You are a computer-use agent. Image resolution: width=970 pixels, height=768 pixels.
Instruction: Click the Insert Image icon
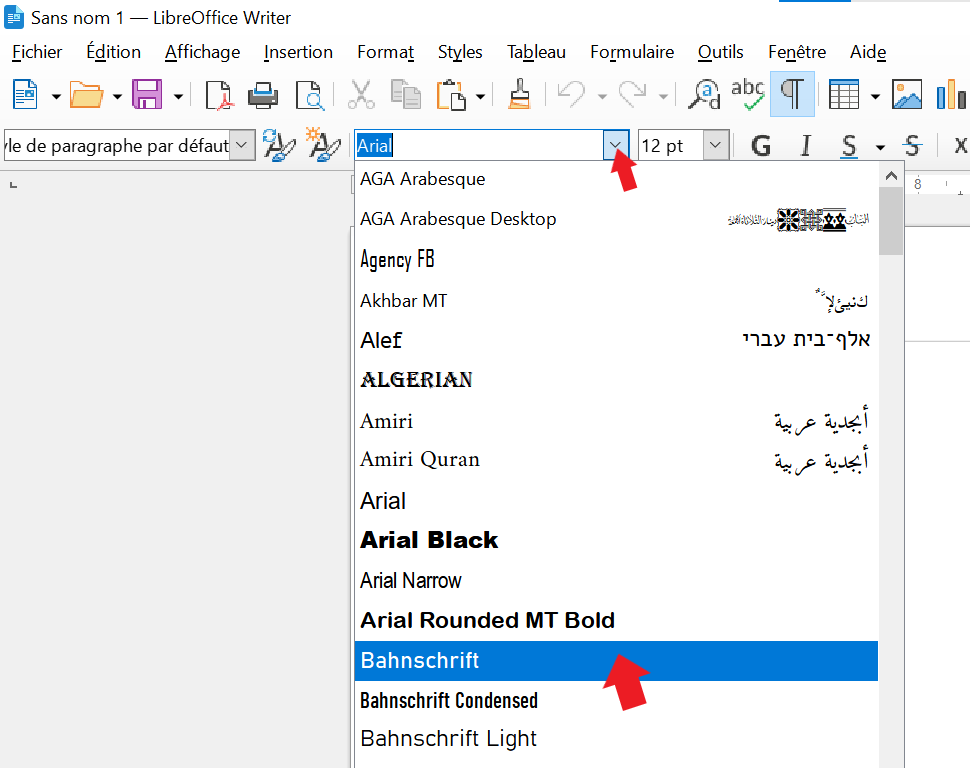coord(907,95)
